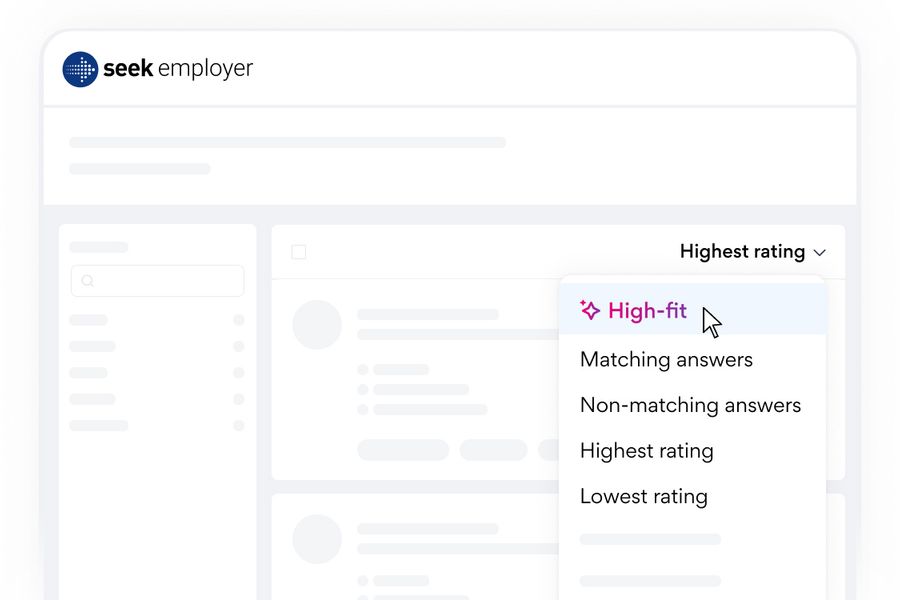Choose the High-fit sort option

[647, 311]
